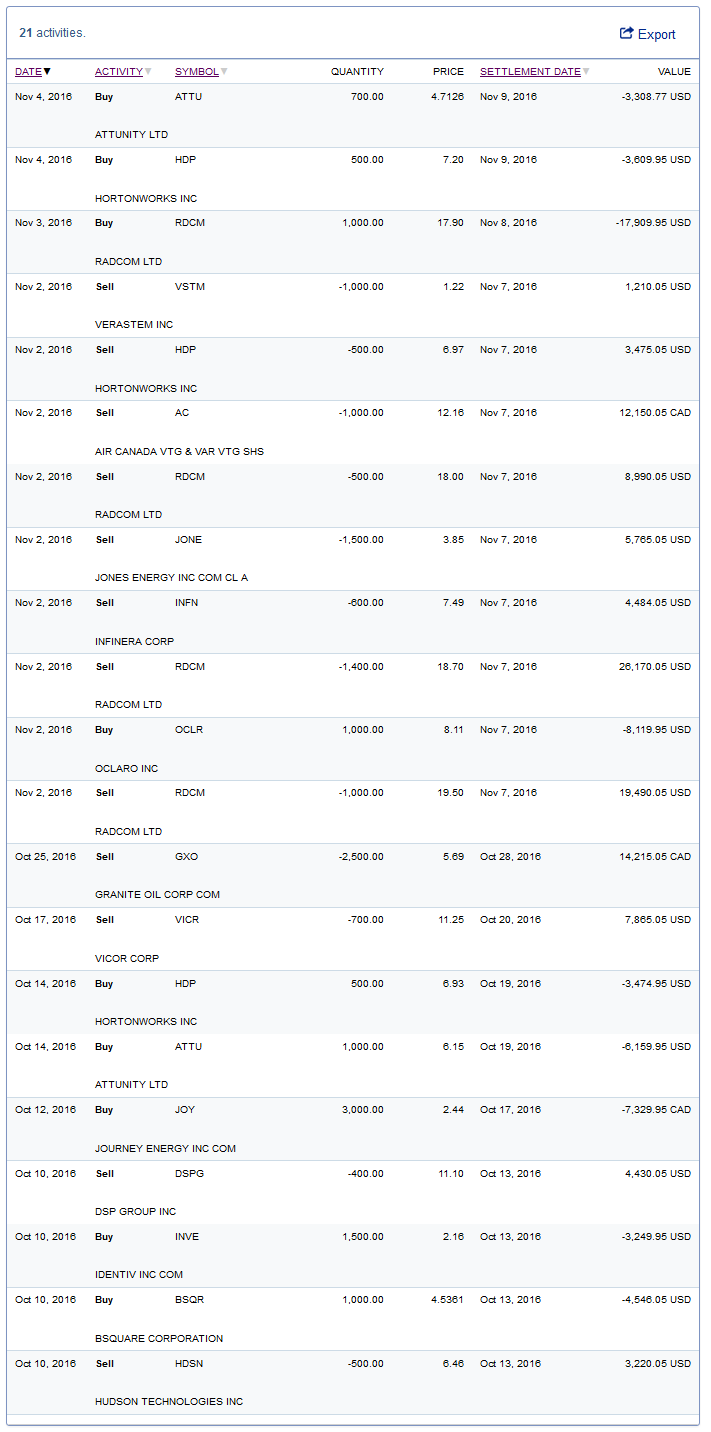Sort activities by the Date column header
Image resolution: width=711 pixels, height=1432 pixels.
(28, 72)
